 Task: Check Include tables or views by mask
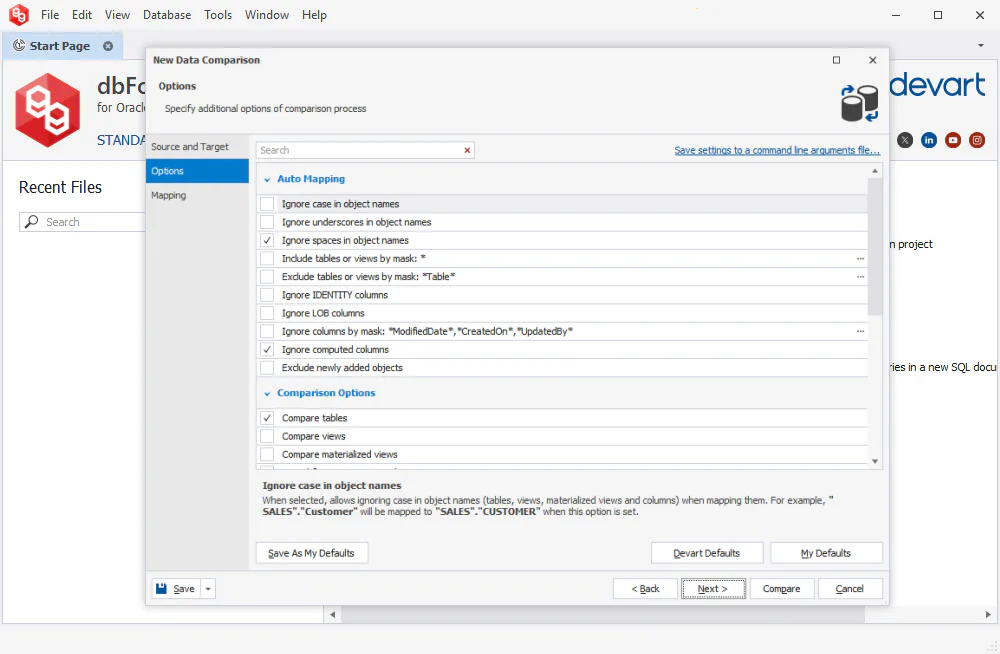coord(267,258)
